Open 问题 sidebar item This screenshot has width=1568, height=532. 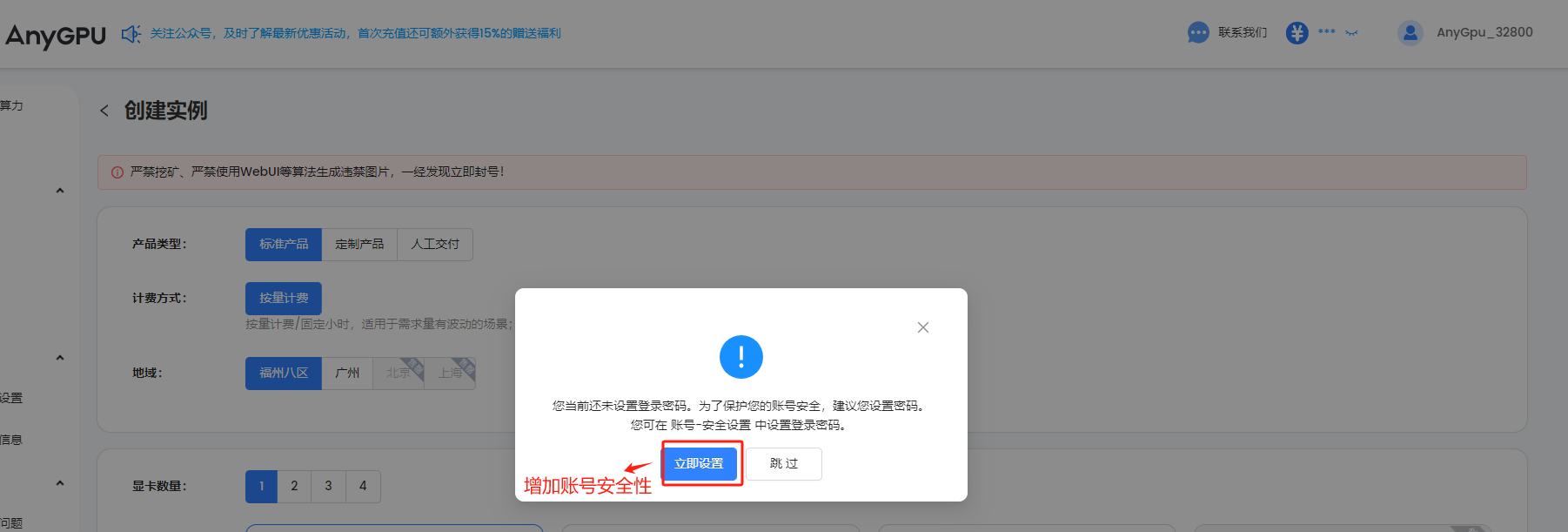(11, 523)
